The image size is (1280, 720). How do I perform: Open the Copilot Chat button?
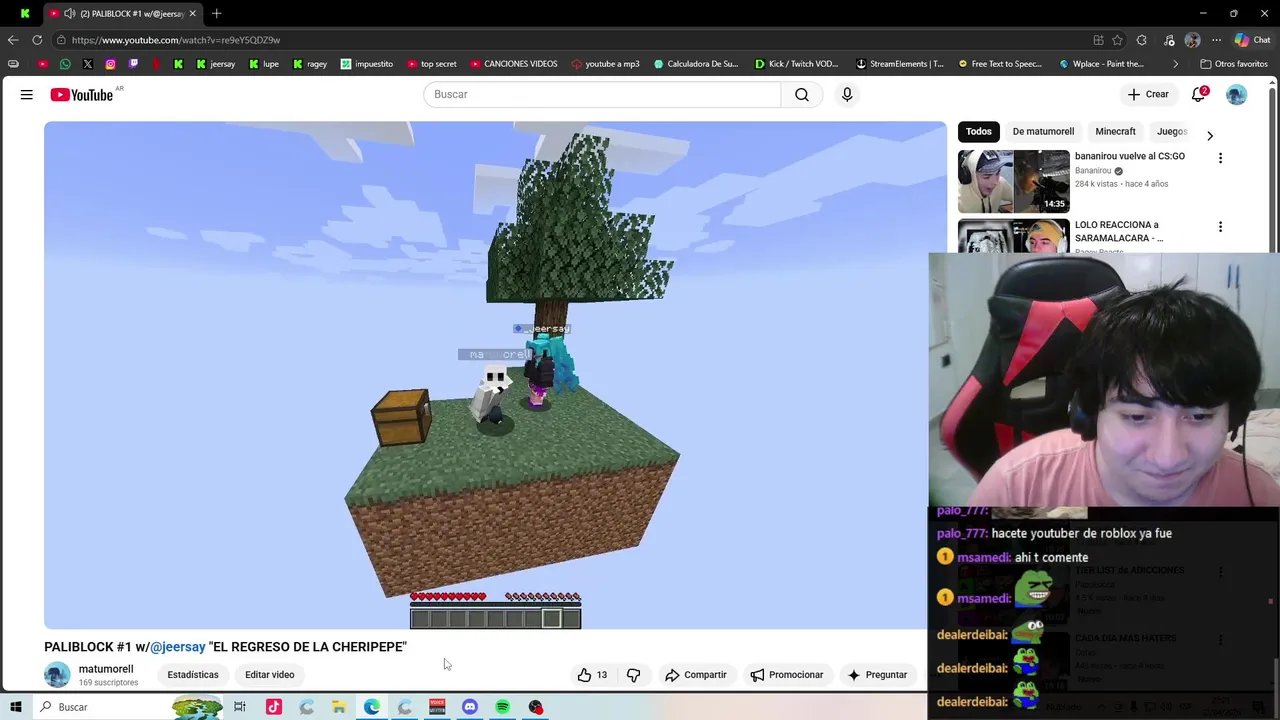click(1252, 40)
